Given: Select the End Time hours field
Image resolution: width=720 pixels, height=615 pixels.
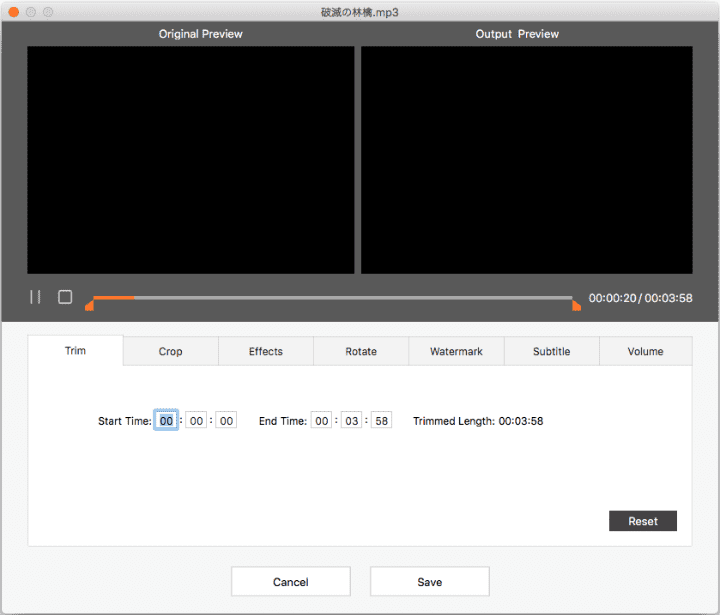Looking at the screenshot, I should click(x=321, y=420).
